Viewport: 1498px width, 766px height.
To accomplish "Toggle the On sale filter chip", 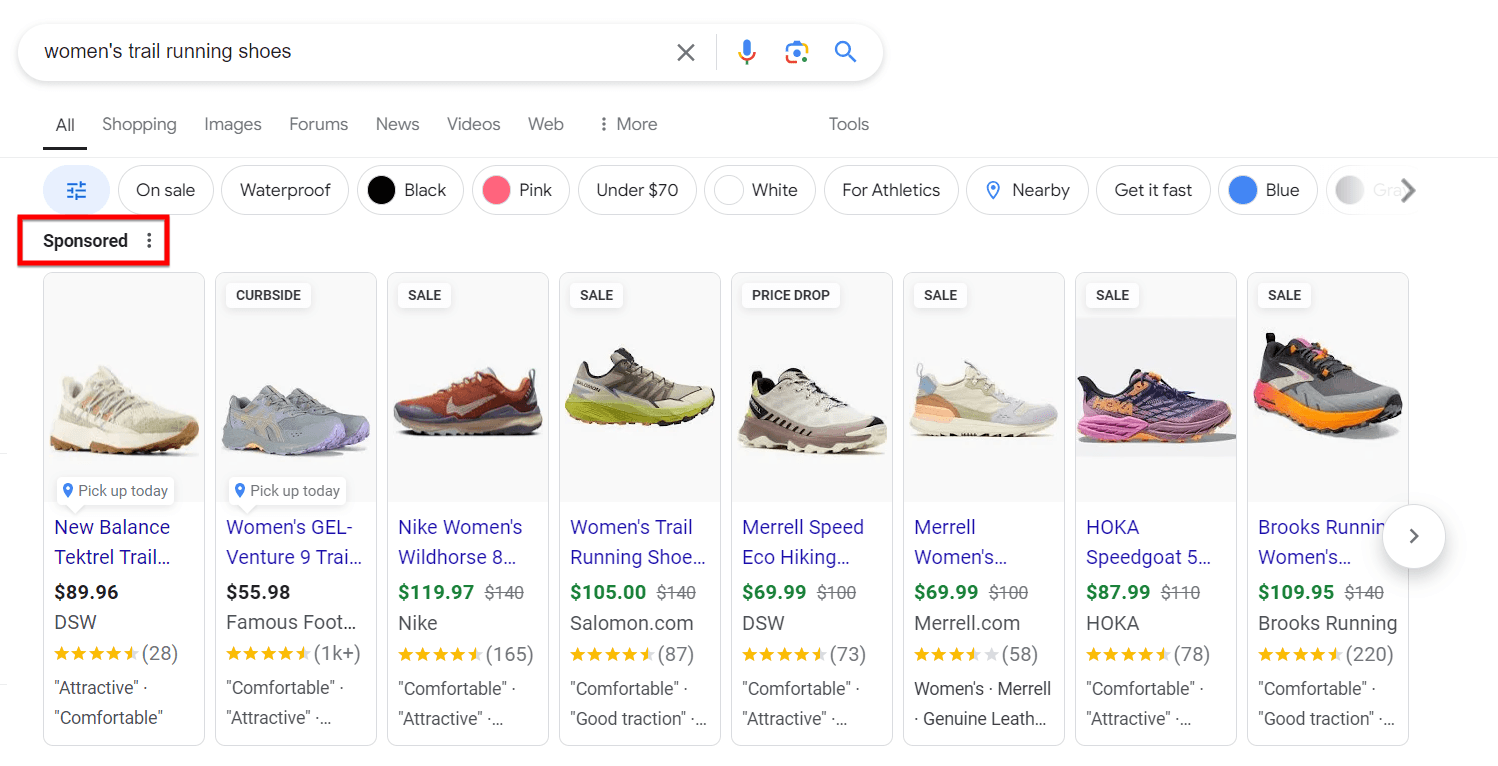I will point(166,190).
